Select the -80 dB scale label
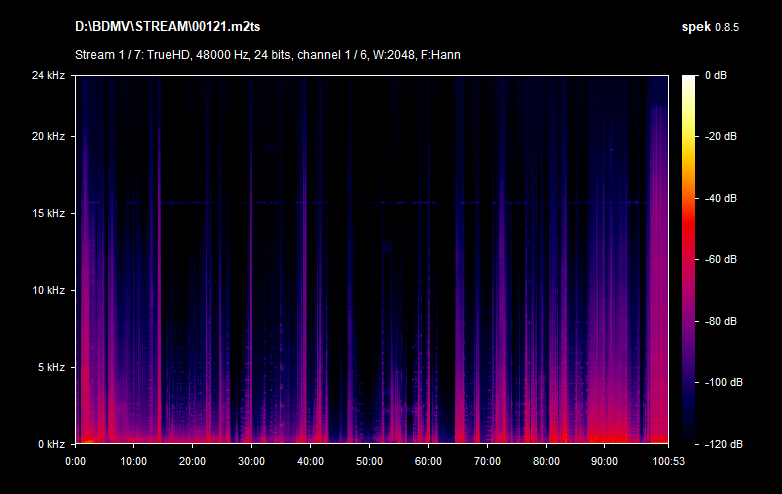This screenshot has height=494, width=782. 720,321
